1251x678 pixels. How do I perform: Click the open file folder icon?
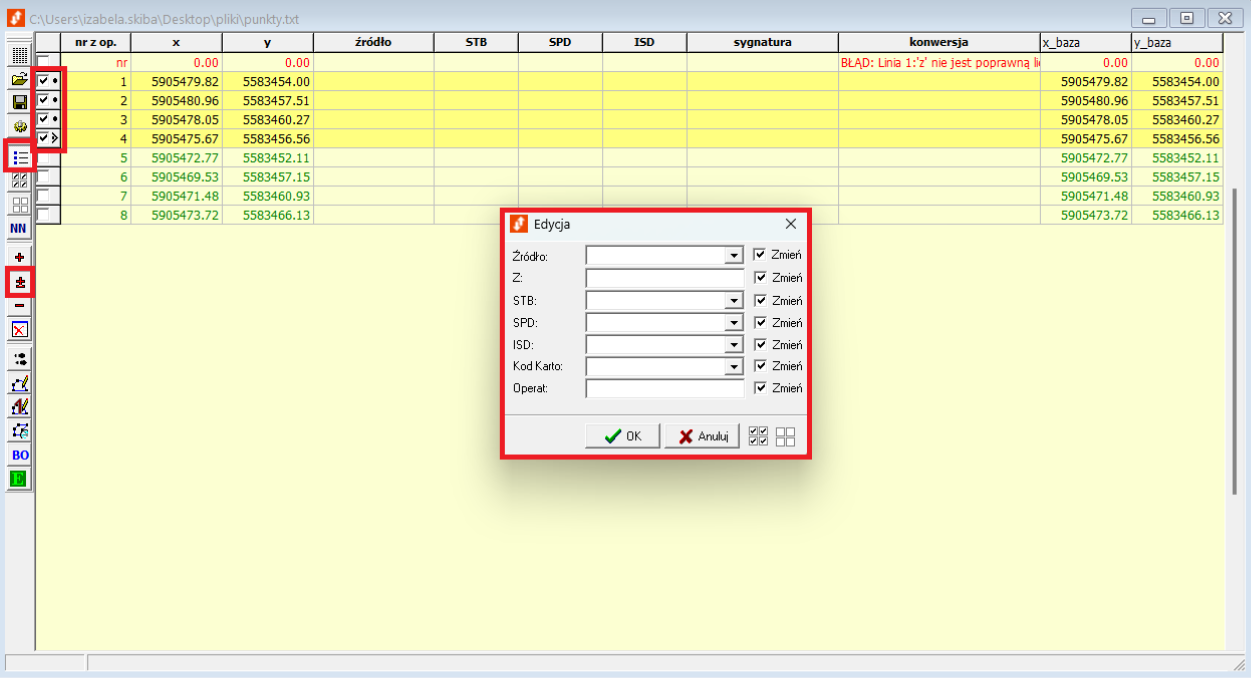coord(20,79)
